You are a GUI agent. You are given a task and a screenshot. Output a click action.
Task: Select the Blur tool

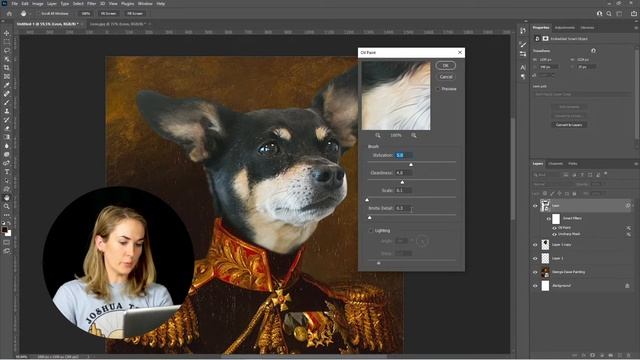pyautogui.click(x=7, y=146)
